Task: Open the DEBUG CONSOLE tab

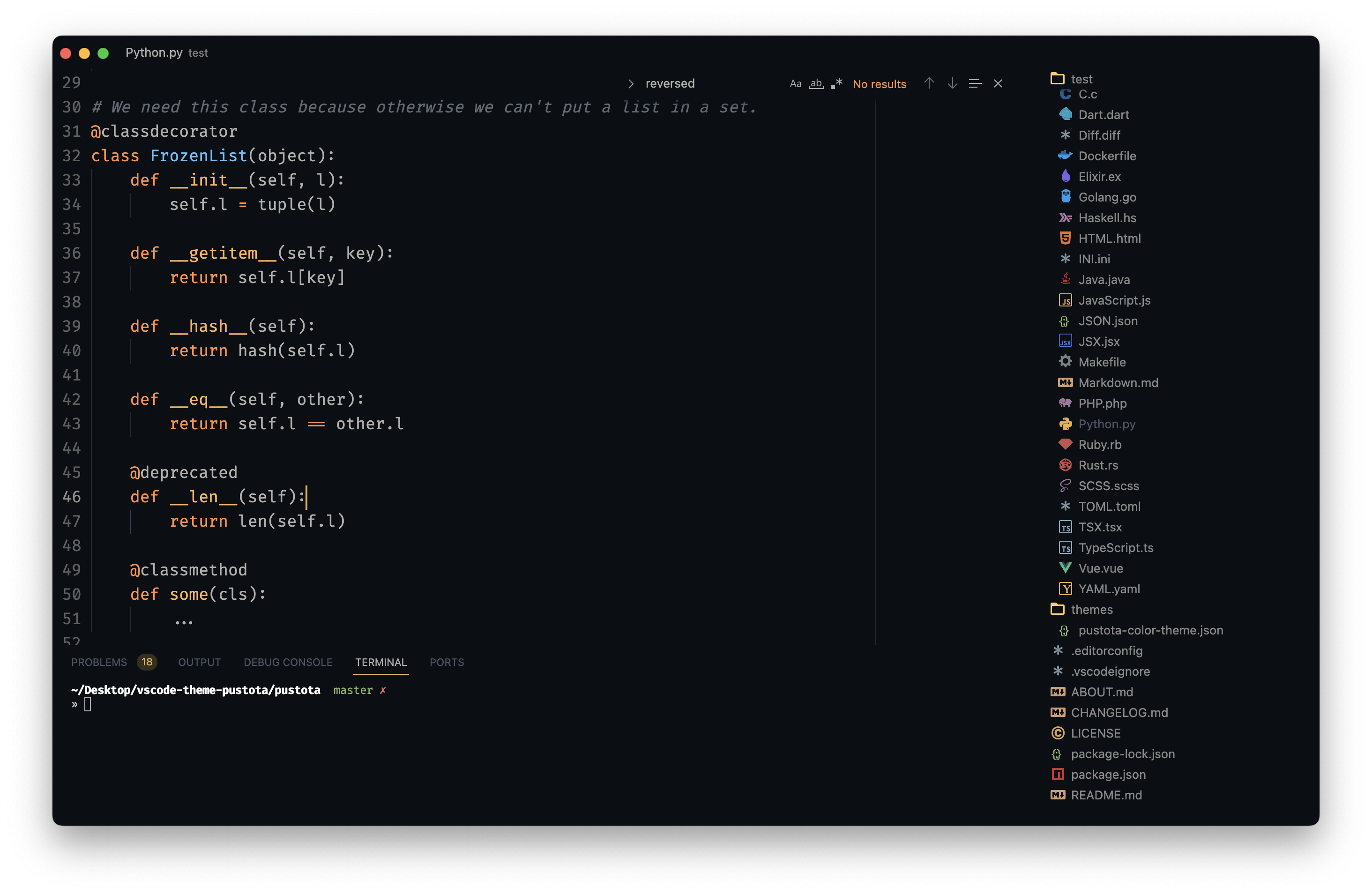Action: 288,662
